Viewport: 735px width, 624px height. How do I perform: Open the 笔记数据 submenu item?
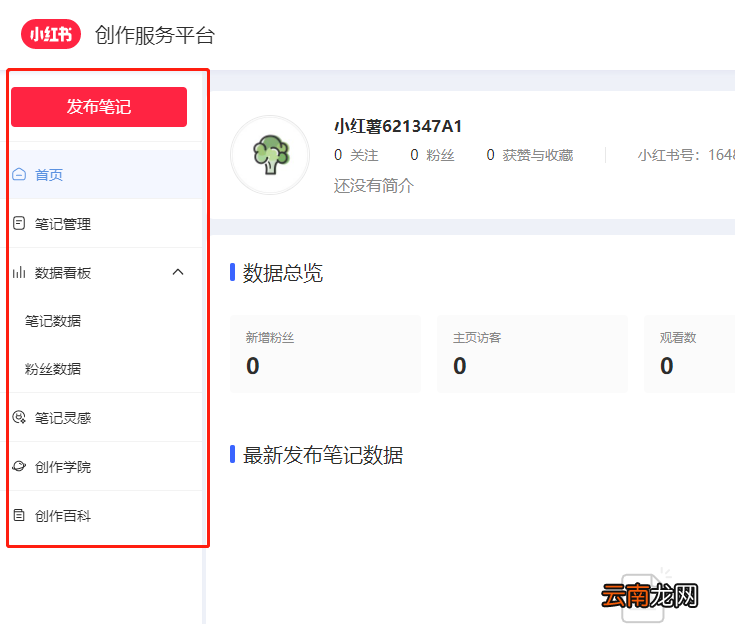click(53, 321)
